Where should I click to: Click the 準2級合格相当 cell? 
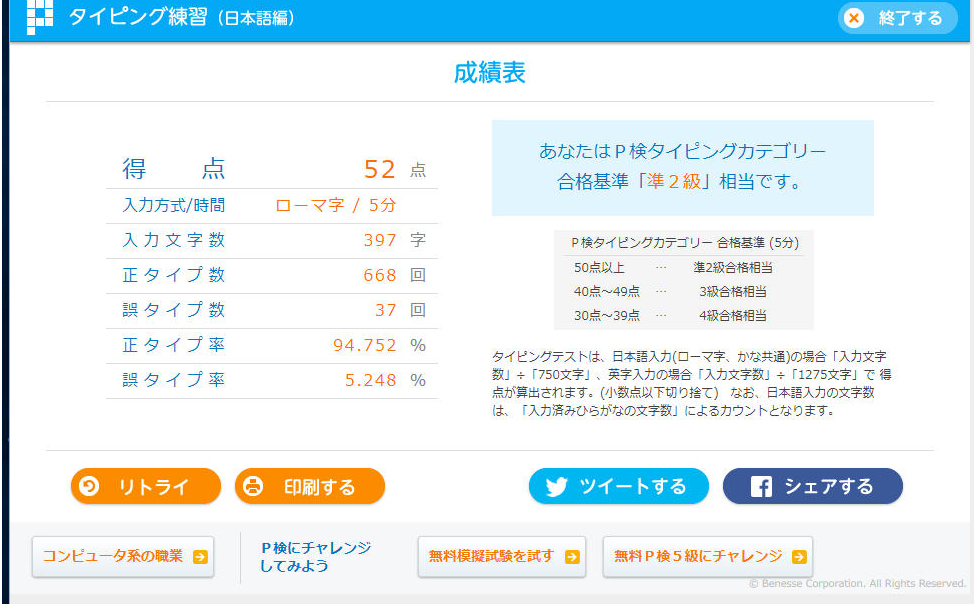[733, 268]
